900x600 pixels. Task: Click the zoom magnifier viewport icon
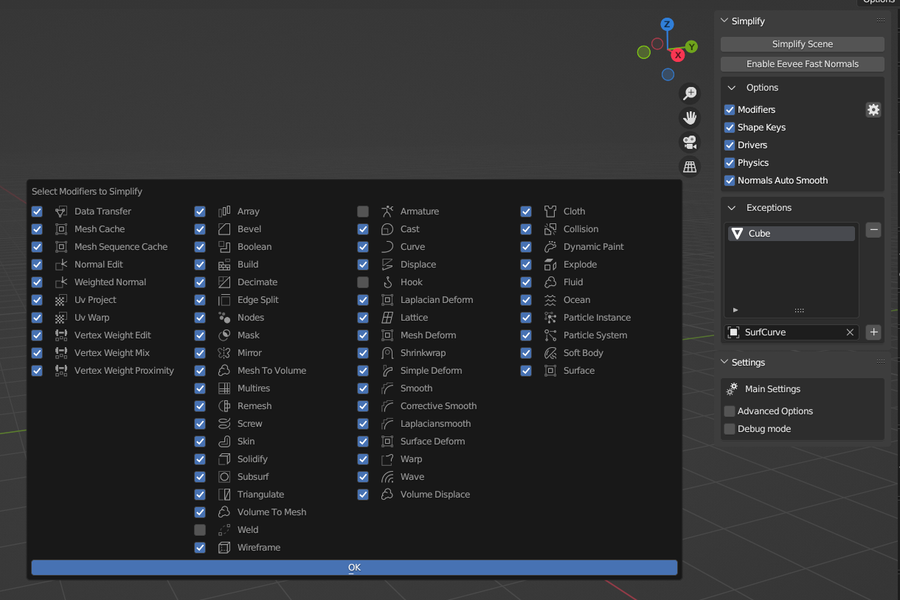[690, 93]
